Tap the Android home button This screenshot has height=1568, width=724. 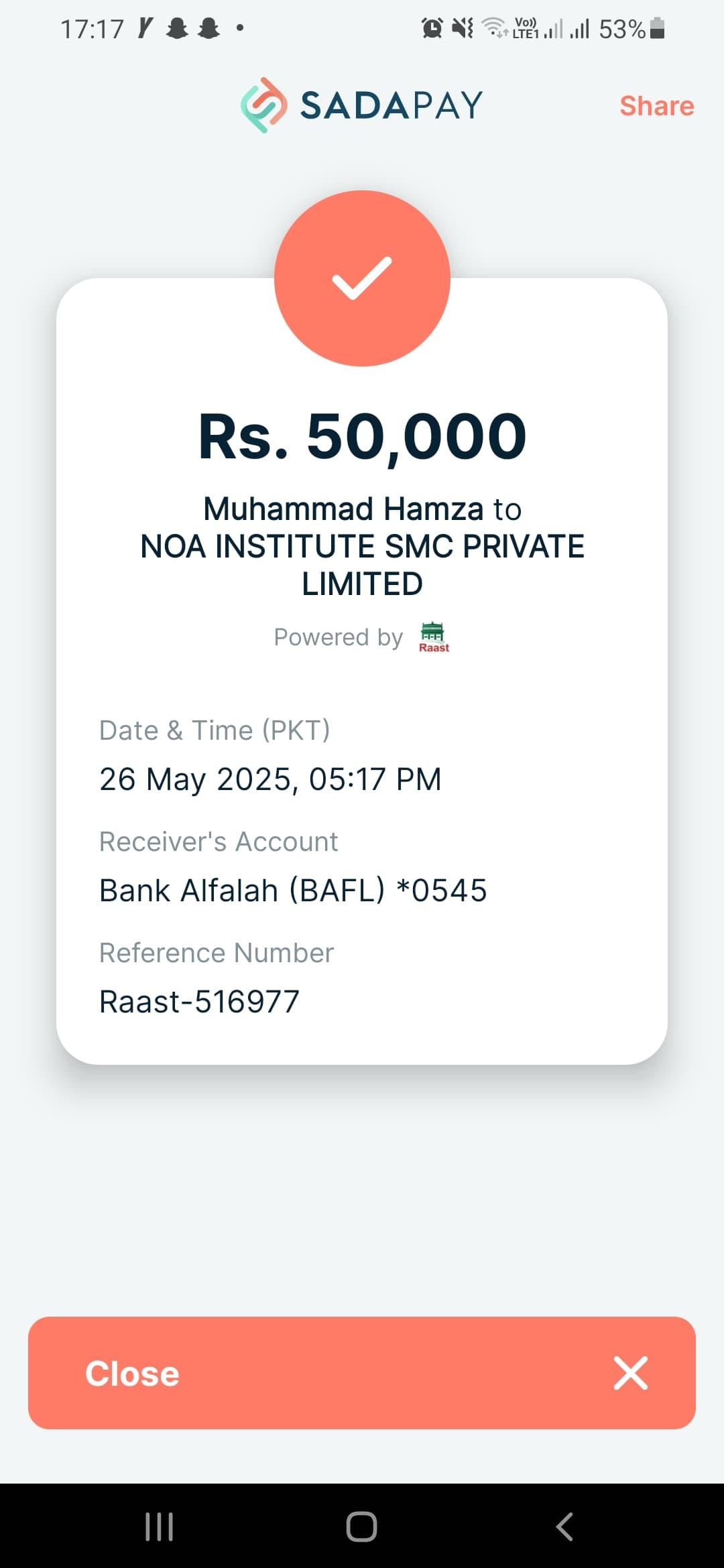pyautogui.click(x=362, y=1526)
